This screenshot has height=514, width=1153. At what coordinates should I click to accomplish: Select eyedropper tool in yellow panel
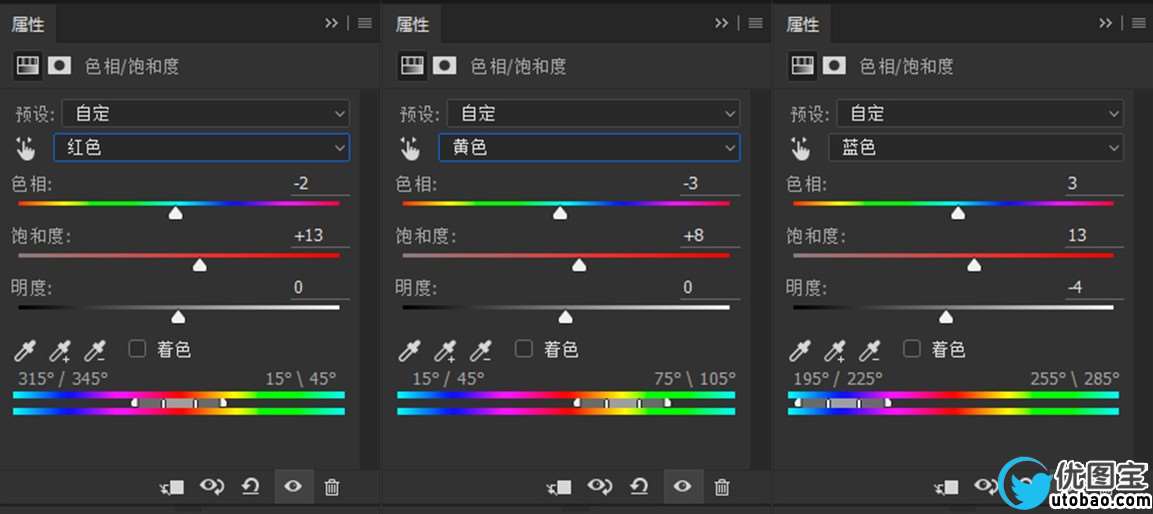410,351
